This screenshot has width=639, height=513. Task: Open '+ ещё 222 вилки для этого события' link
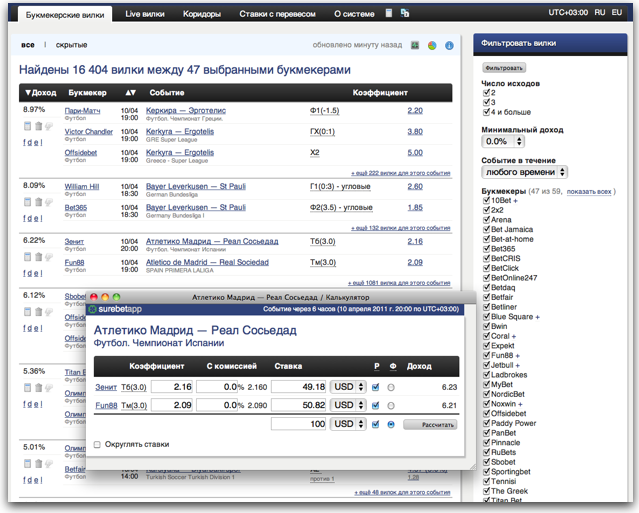click(401, 173)
